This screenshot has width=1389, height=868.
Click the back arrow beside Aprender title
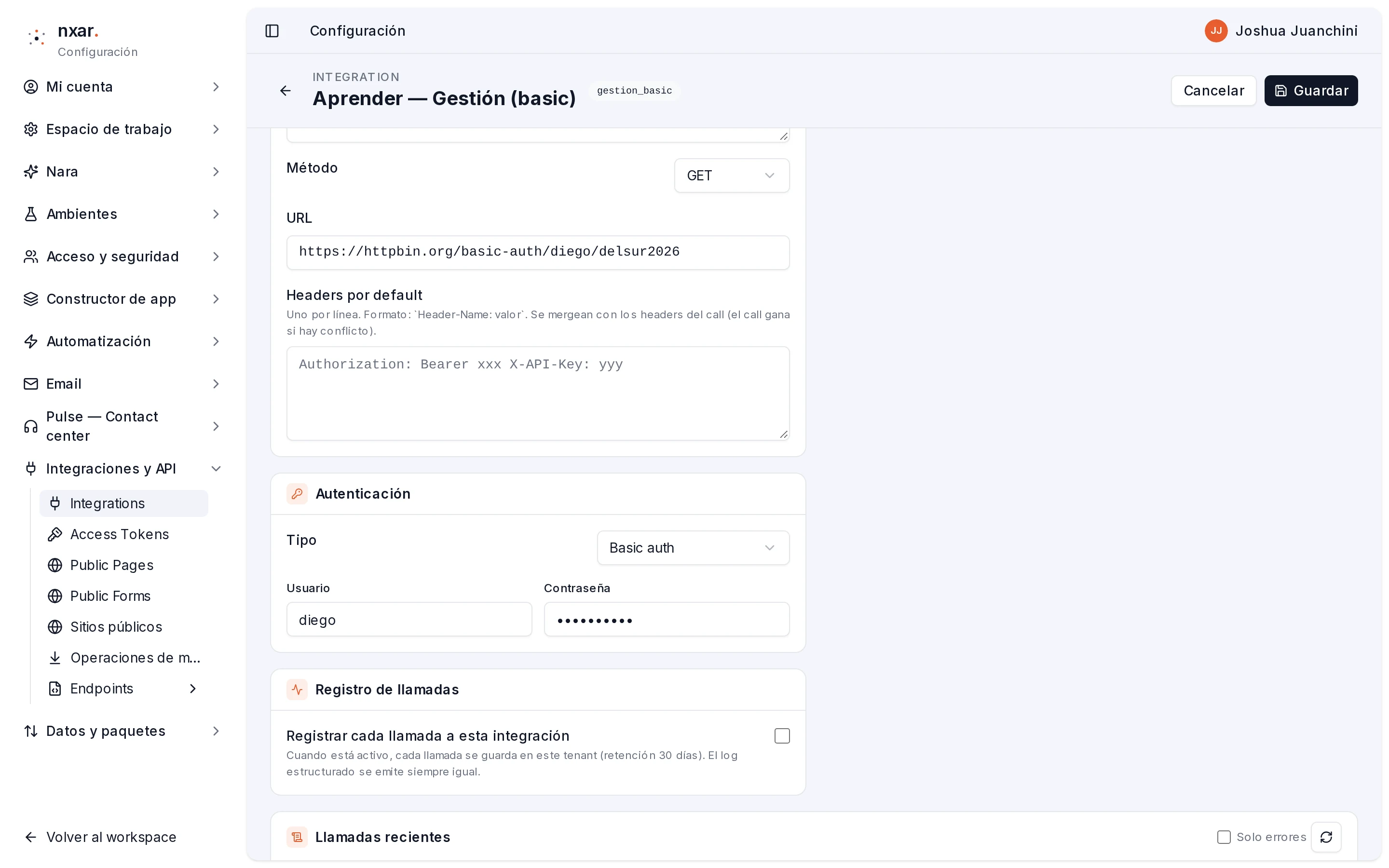285,91
